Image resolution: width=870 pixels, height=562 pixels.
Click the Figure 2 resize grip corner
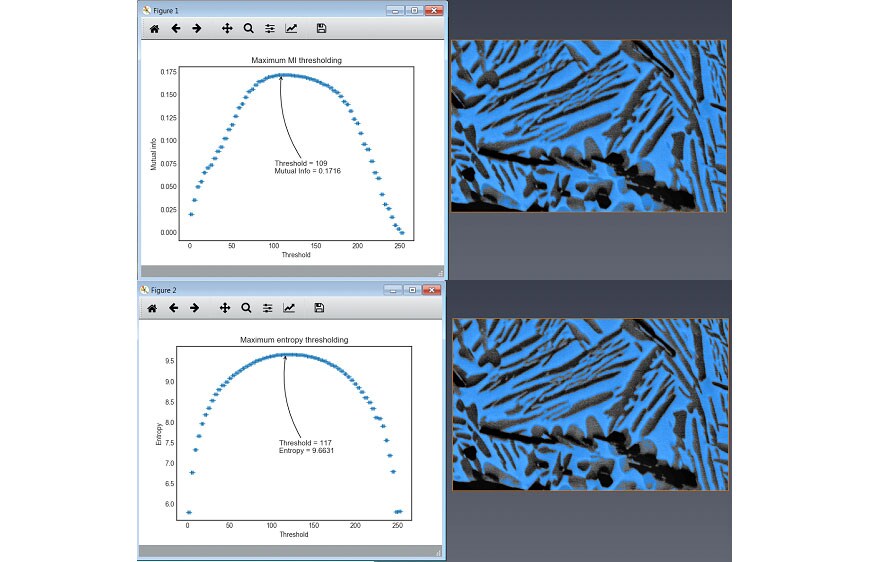(440, 552)
